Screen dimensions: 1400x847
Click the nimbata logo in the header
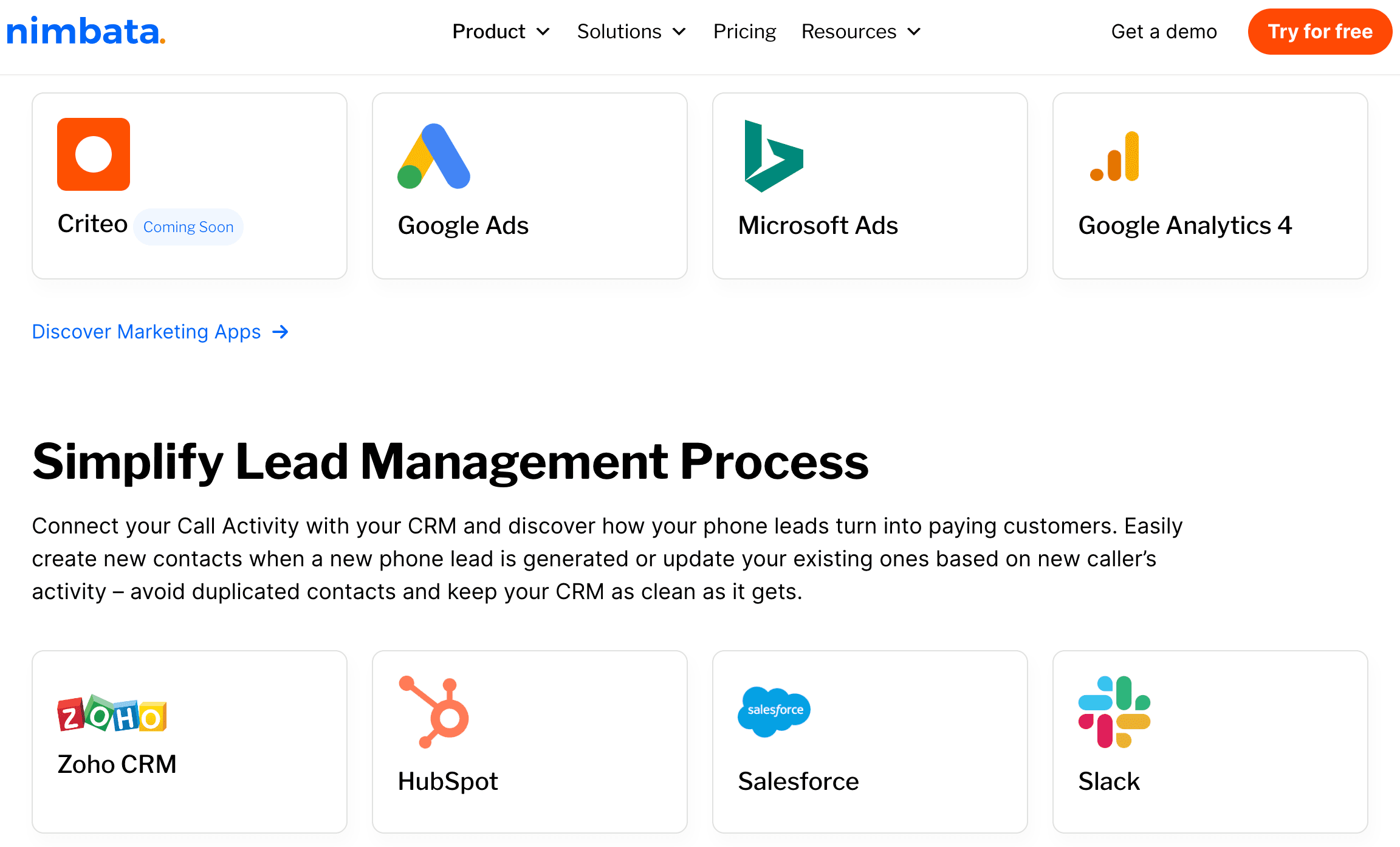coord(85,32)
